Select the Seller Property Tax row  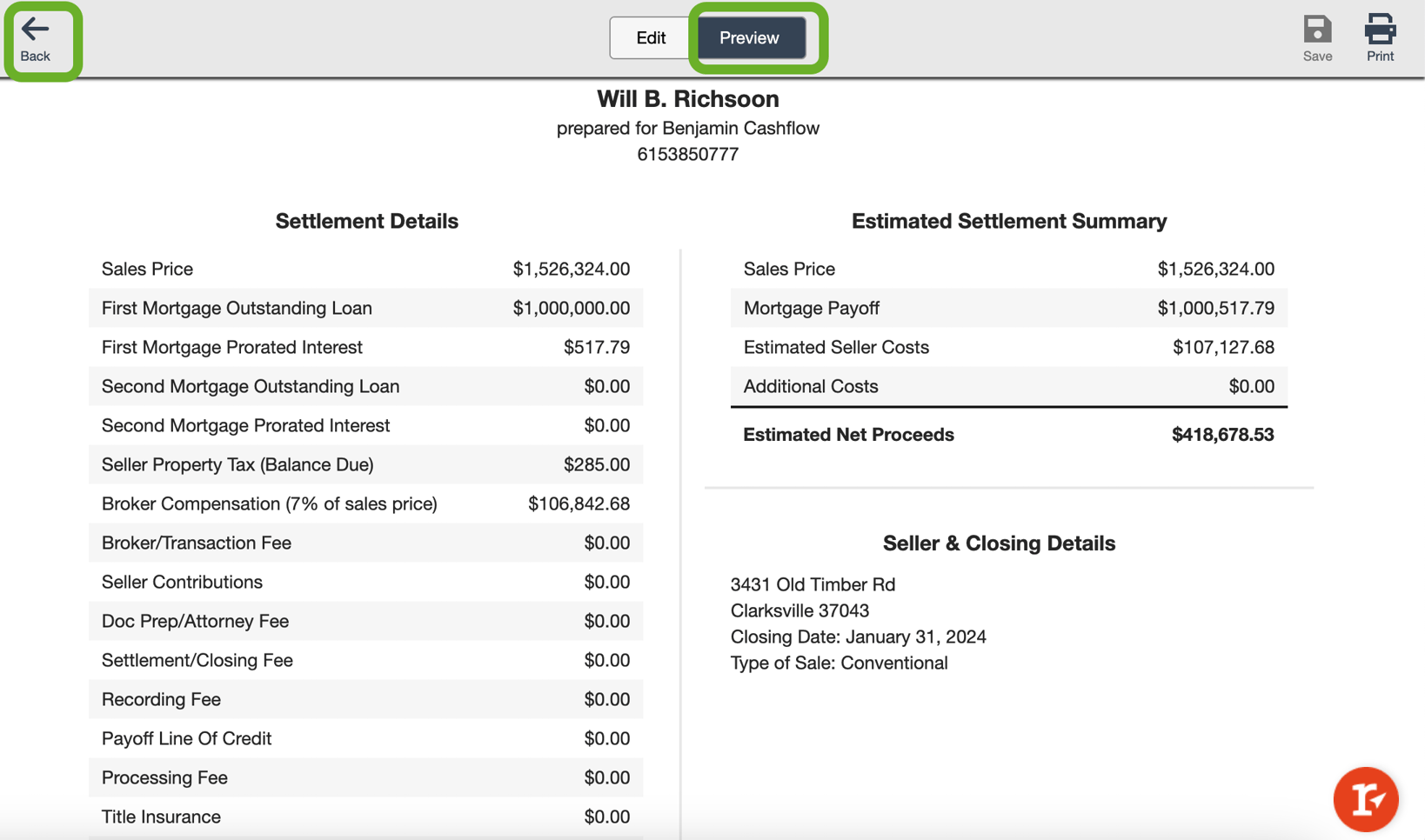[x=365, y=464]
